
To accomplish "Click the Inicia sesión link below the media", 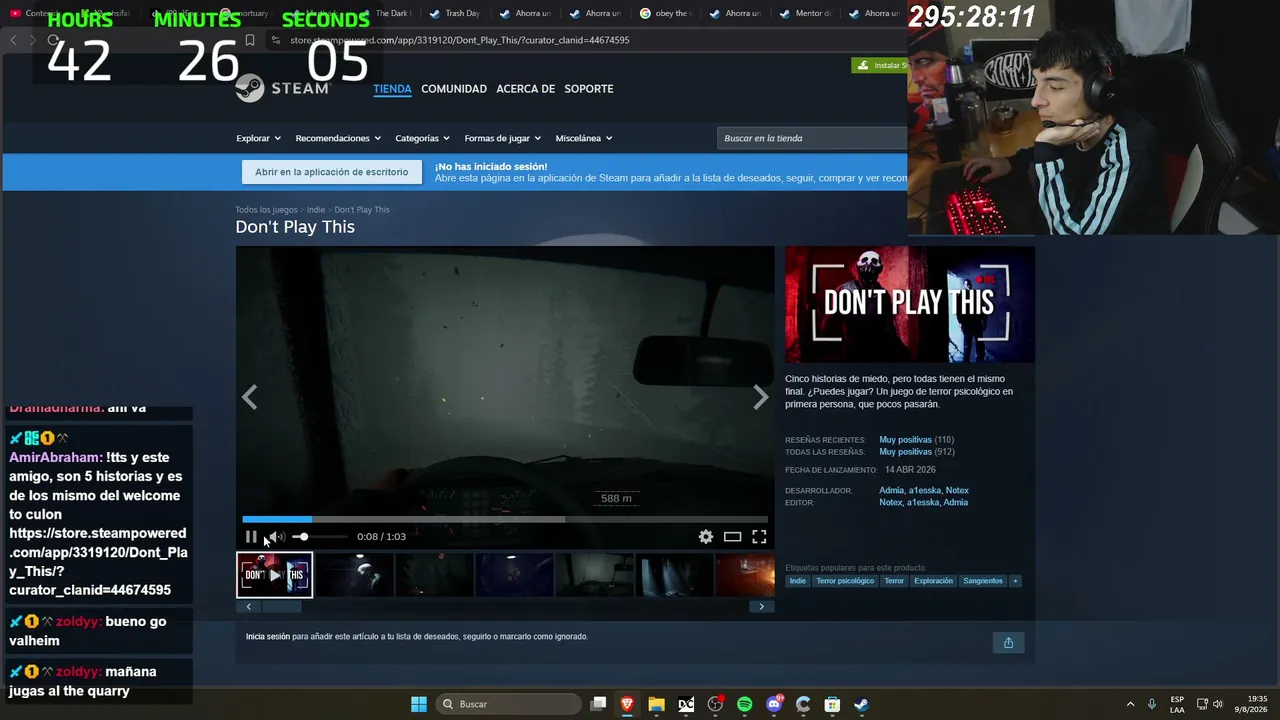I will coord(268,637).
